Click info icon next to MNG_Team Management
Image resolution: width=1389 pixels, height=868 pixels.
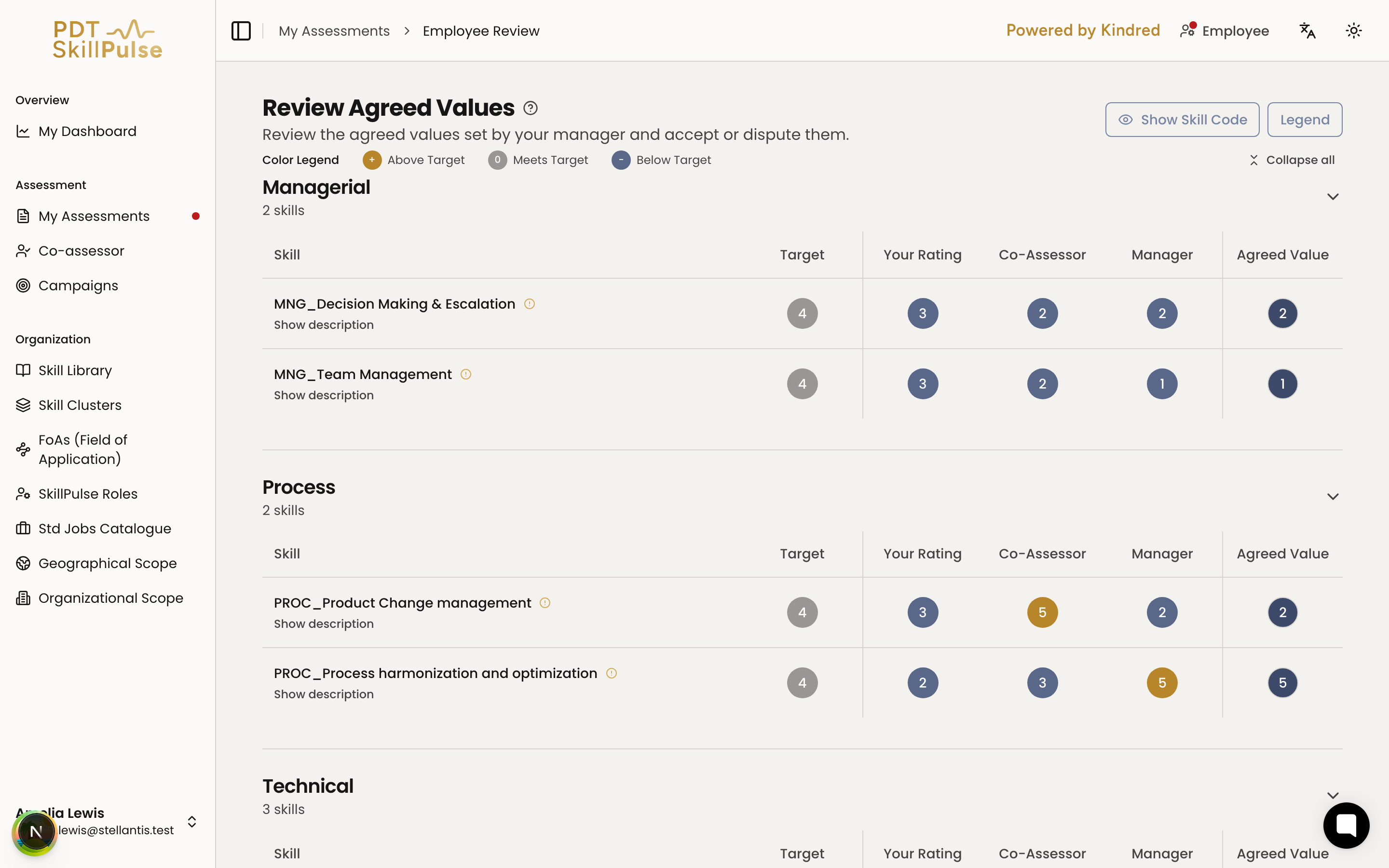click(466, 374)
